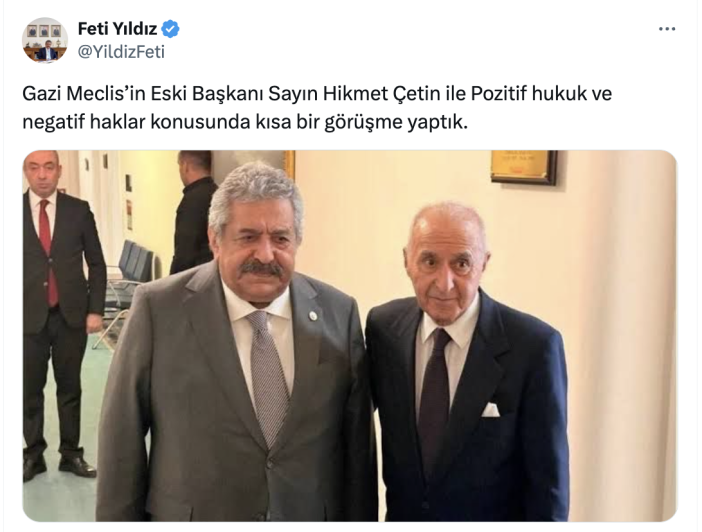Image resolution: width=702 pixels, height=532 pixels.
Task: Click the gold framed plaque on wall
Action: pos(524,167)
